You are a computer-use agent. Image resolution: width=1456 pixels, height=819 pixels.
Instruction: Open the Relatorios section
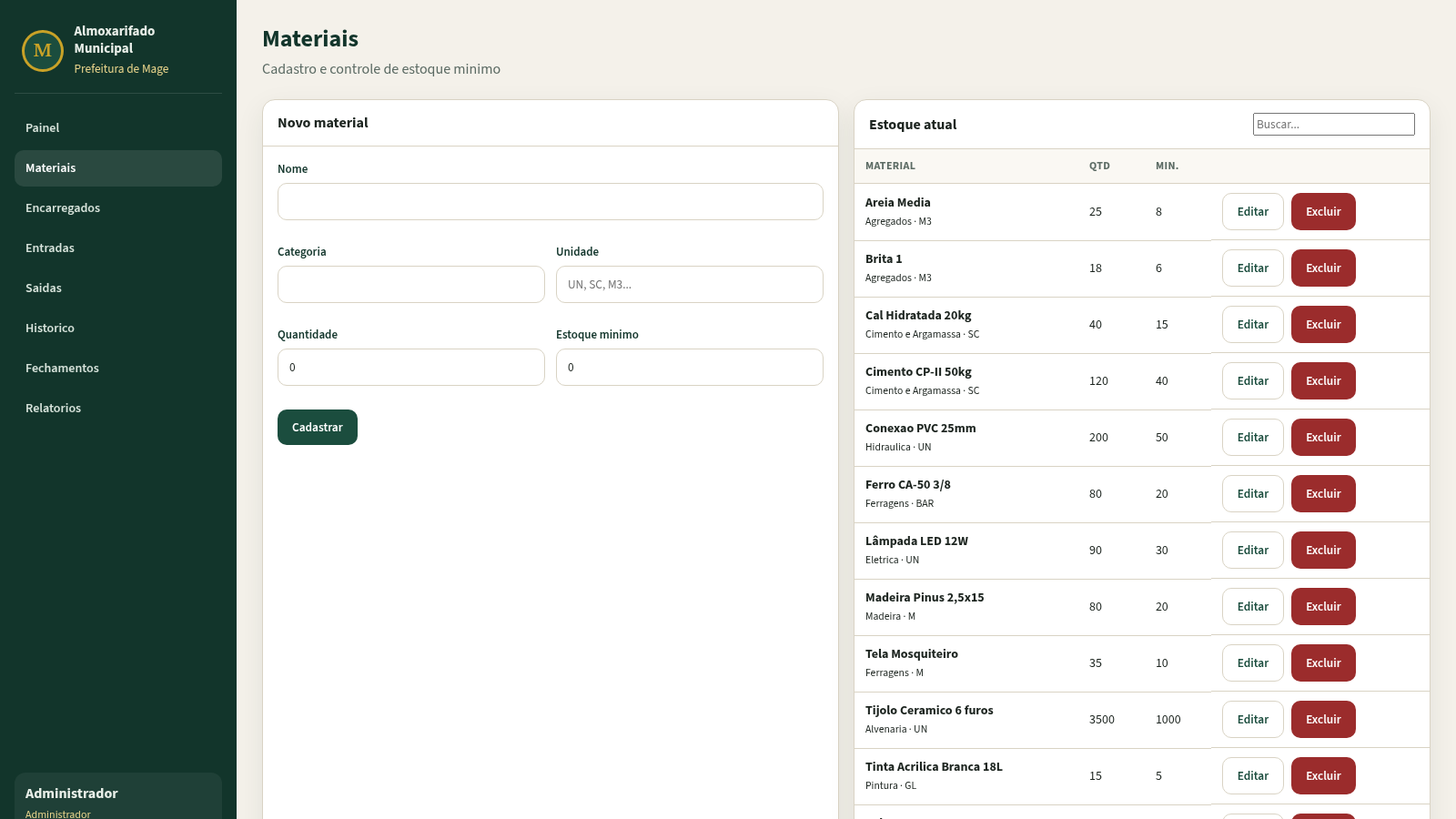click(x=118, y=409)
